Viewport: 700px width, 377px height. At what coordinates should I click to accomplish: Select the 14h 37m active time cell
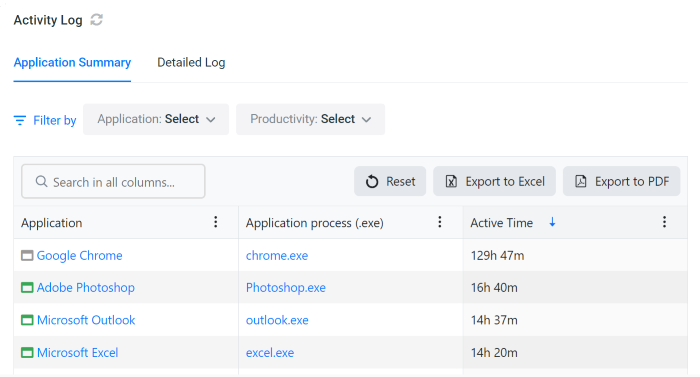coord(575,320)
